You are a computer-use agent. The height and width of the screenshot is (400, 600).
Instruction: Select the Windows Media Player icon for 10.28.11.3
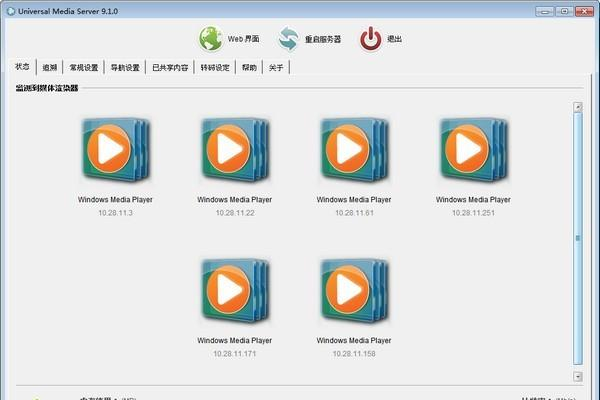(x=116, y=149)
